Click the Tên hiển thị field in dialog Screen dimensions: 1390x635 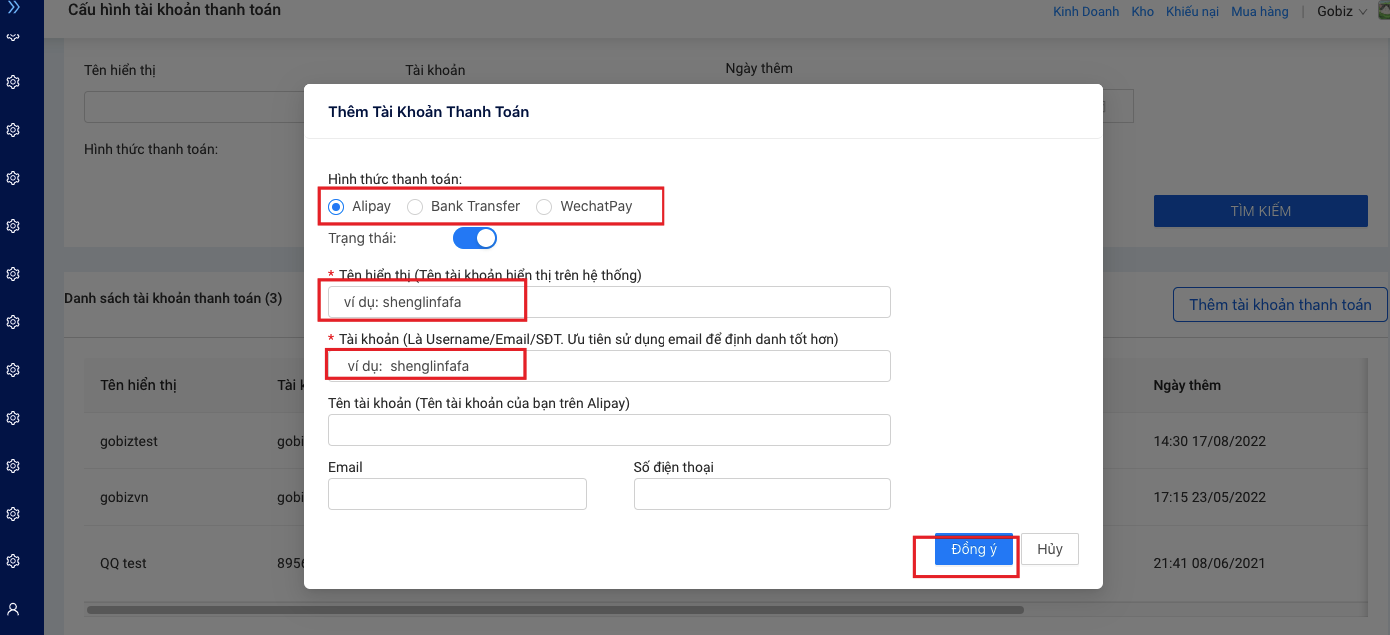609,302
